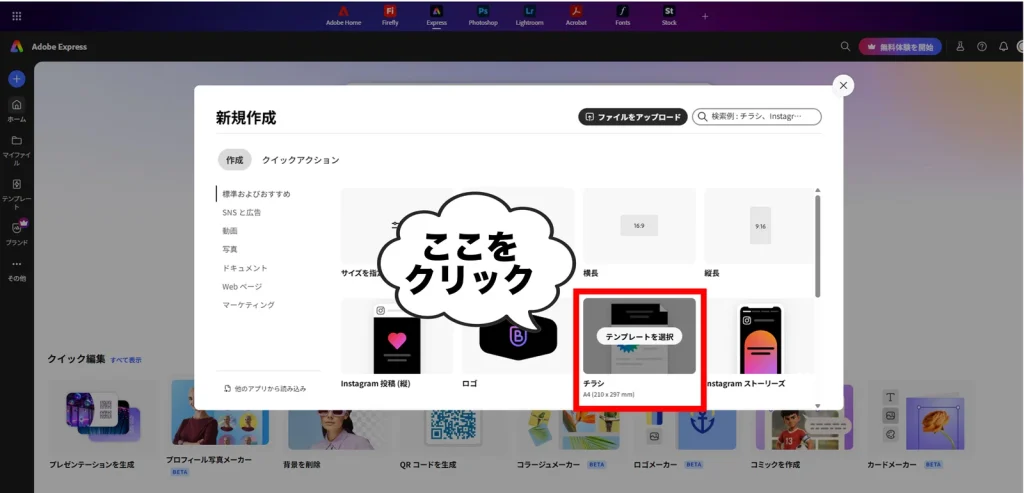Start the free trial (無料体験を開始)
1024x493 pixels.
pyautogui.click(x=900, y=46)
